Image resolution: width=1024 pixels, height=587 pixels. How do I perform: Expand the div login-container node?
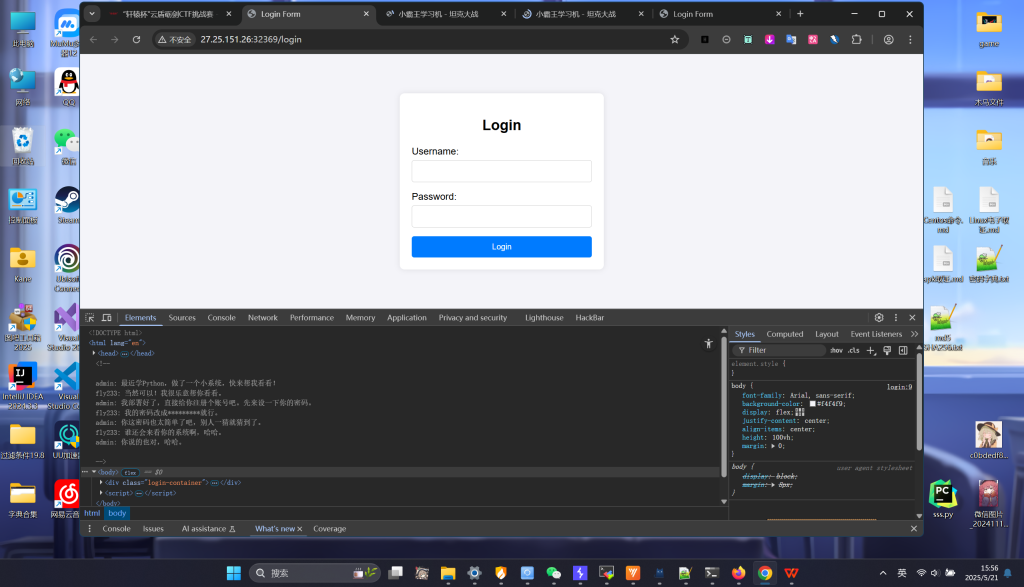pos(101,483)
